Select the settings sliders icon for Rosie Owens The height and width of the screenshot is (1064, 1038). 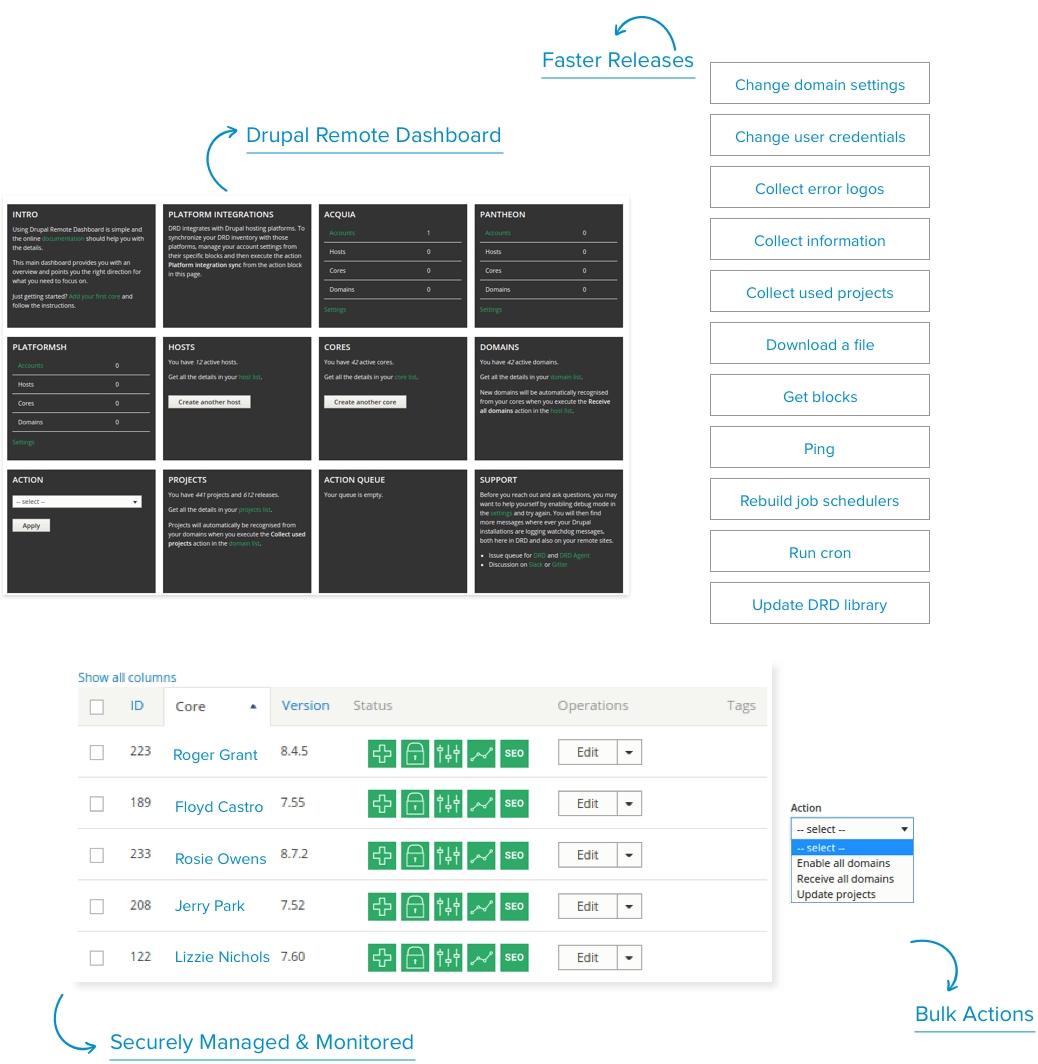448,855
